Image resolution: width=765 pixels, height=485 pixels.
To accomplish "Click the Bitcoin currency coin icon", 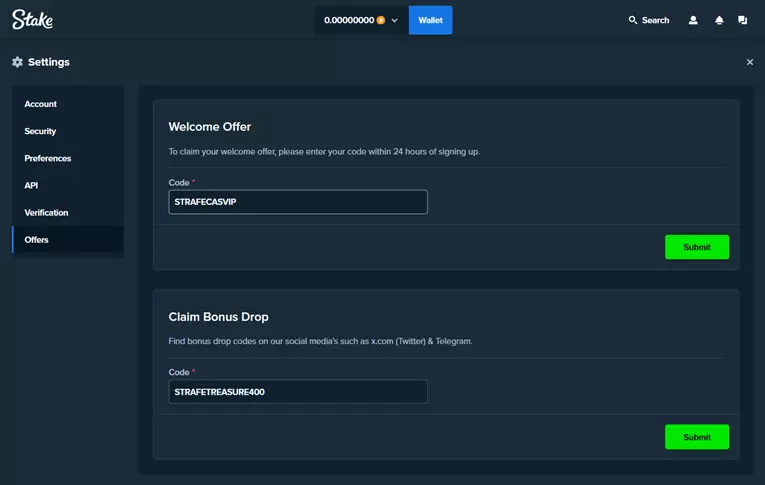I will [381, 20].
